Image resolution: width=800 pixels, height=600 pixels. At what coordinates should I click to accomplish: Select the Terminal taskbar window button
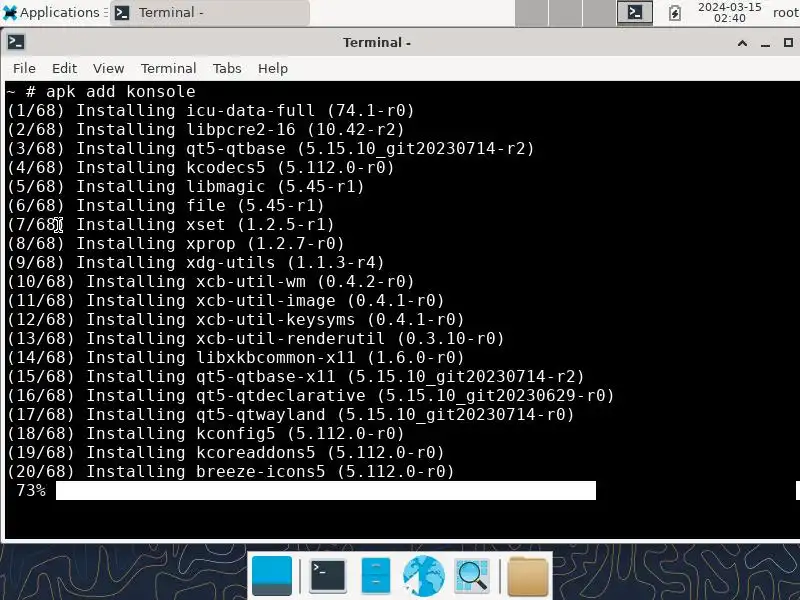point(210,12)
